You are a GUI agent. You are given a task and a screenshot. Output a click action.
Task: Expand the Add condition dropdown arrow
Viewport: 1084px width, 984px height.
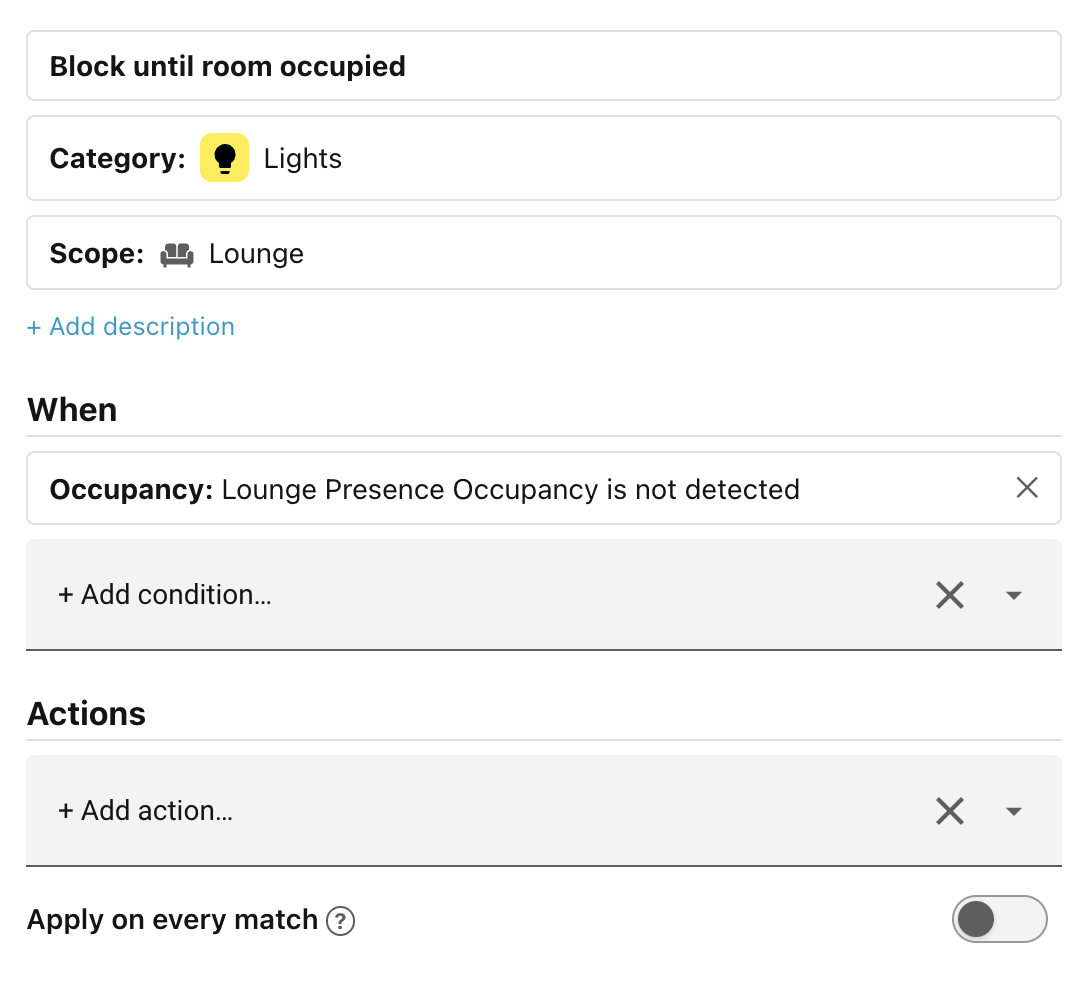click(x=1013, y=595)
